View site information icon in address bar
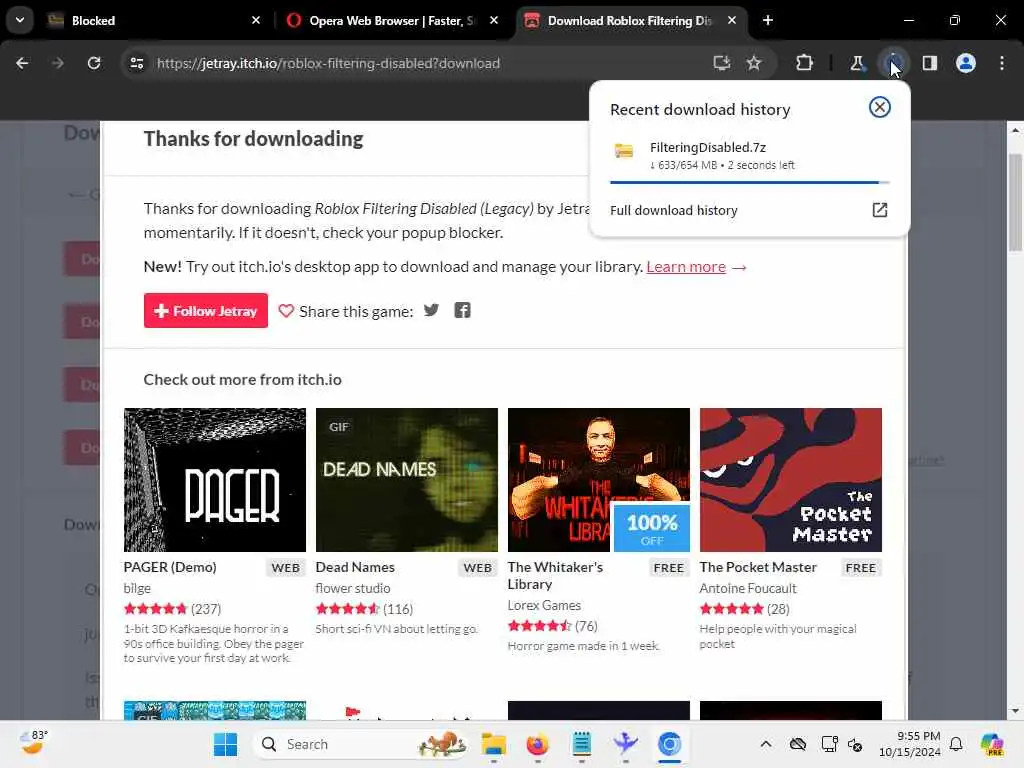The height and width of the screenshot is (768, 1024). tap(137, 63)
